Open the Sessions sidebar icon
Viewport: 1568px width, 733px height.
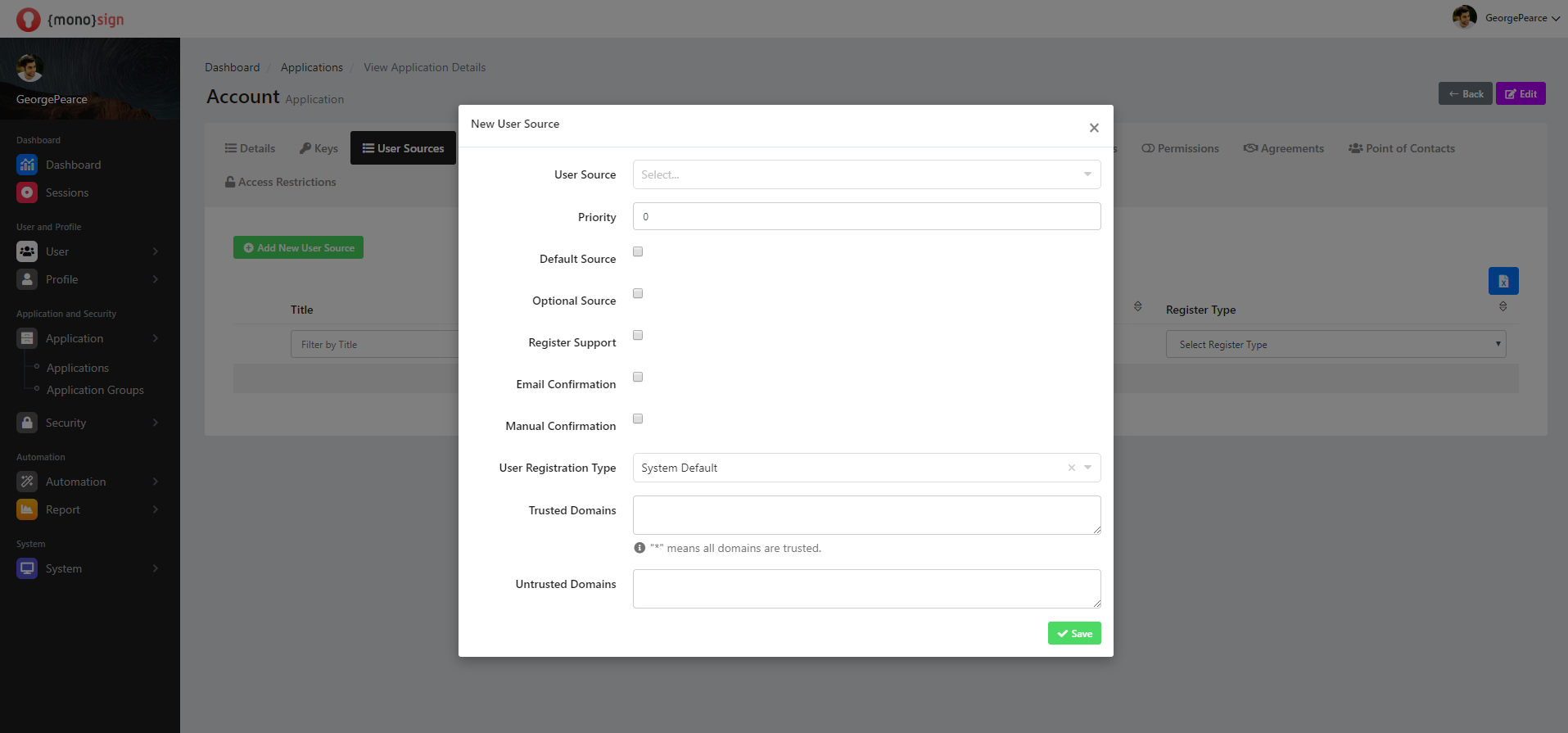(27, 192)
